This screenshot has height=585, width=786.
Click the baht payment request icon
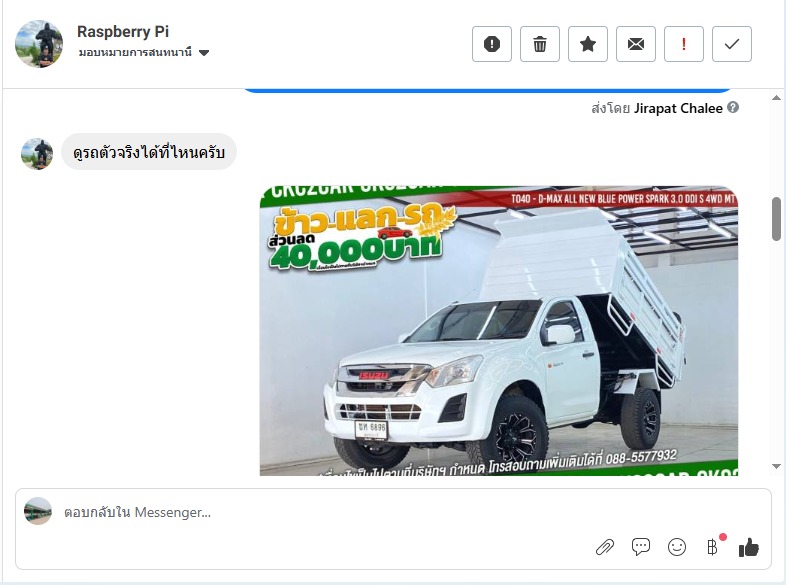[713, 547]
